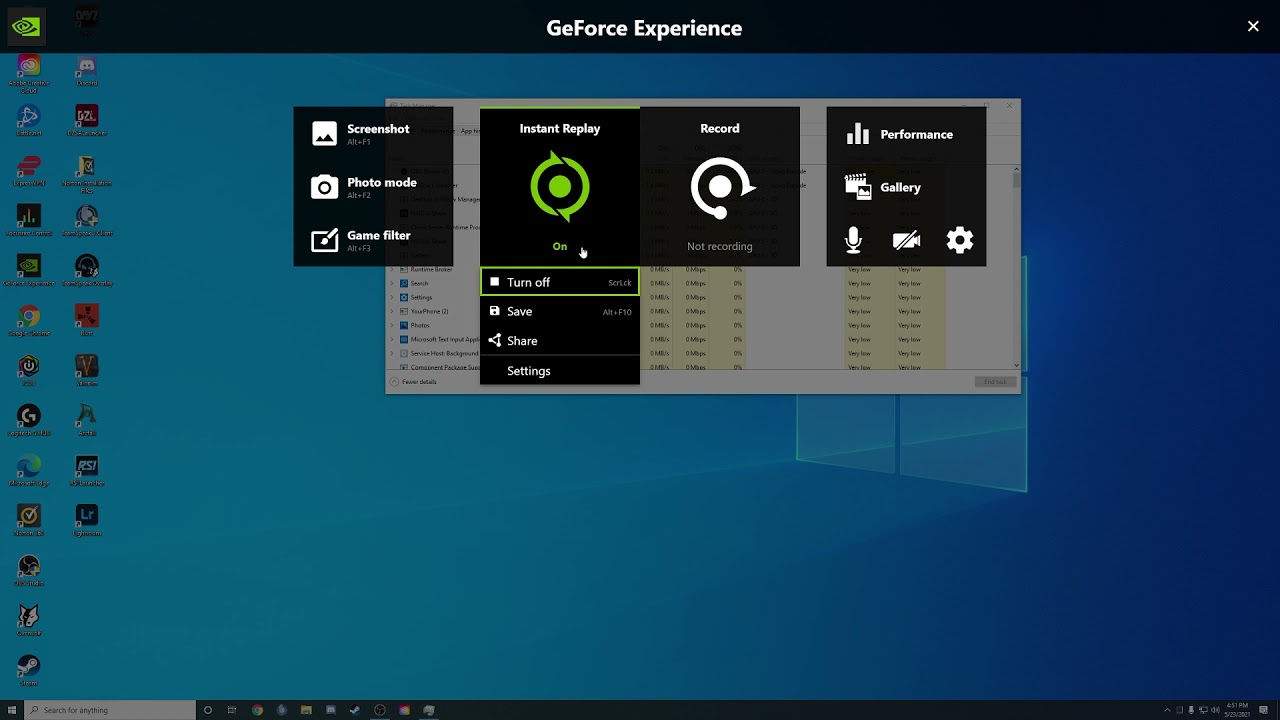Select Adobe Creative Cloud desktop icon
This screenshot has height=720, width=1280.
tap(28, 75)
